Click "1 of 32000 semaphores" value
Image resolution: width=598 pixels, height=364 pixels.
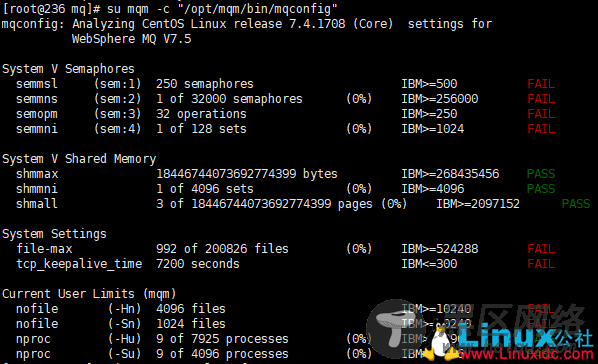tap(229, 99)
